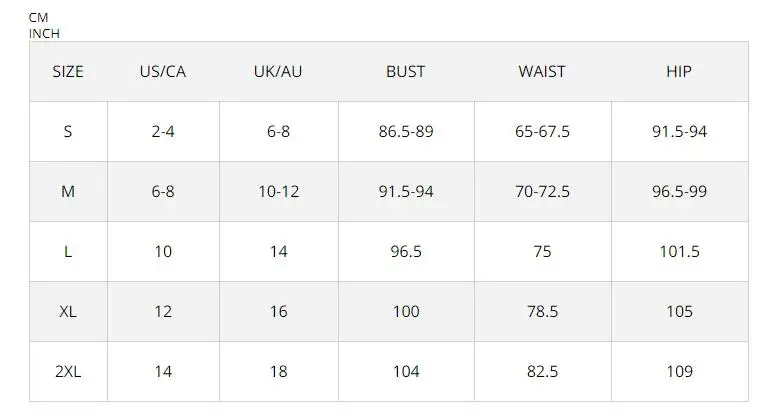778x419 pixels.
Task: Click the HIP column header
Action: click(x=679, y=71)
